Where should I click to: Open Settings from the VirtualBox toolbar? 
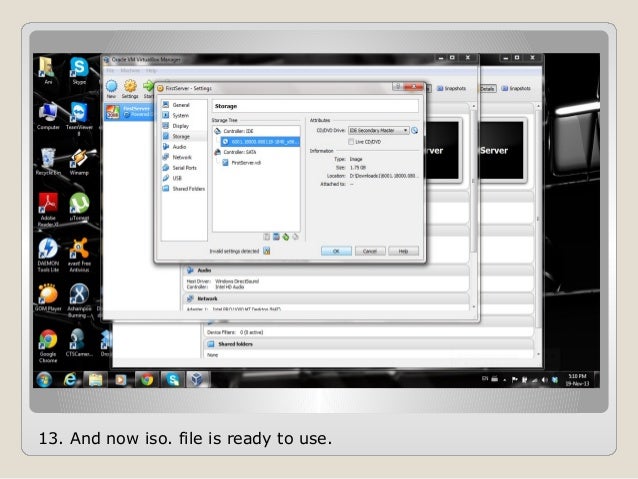(129, 85)
